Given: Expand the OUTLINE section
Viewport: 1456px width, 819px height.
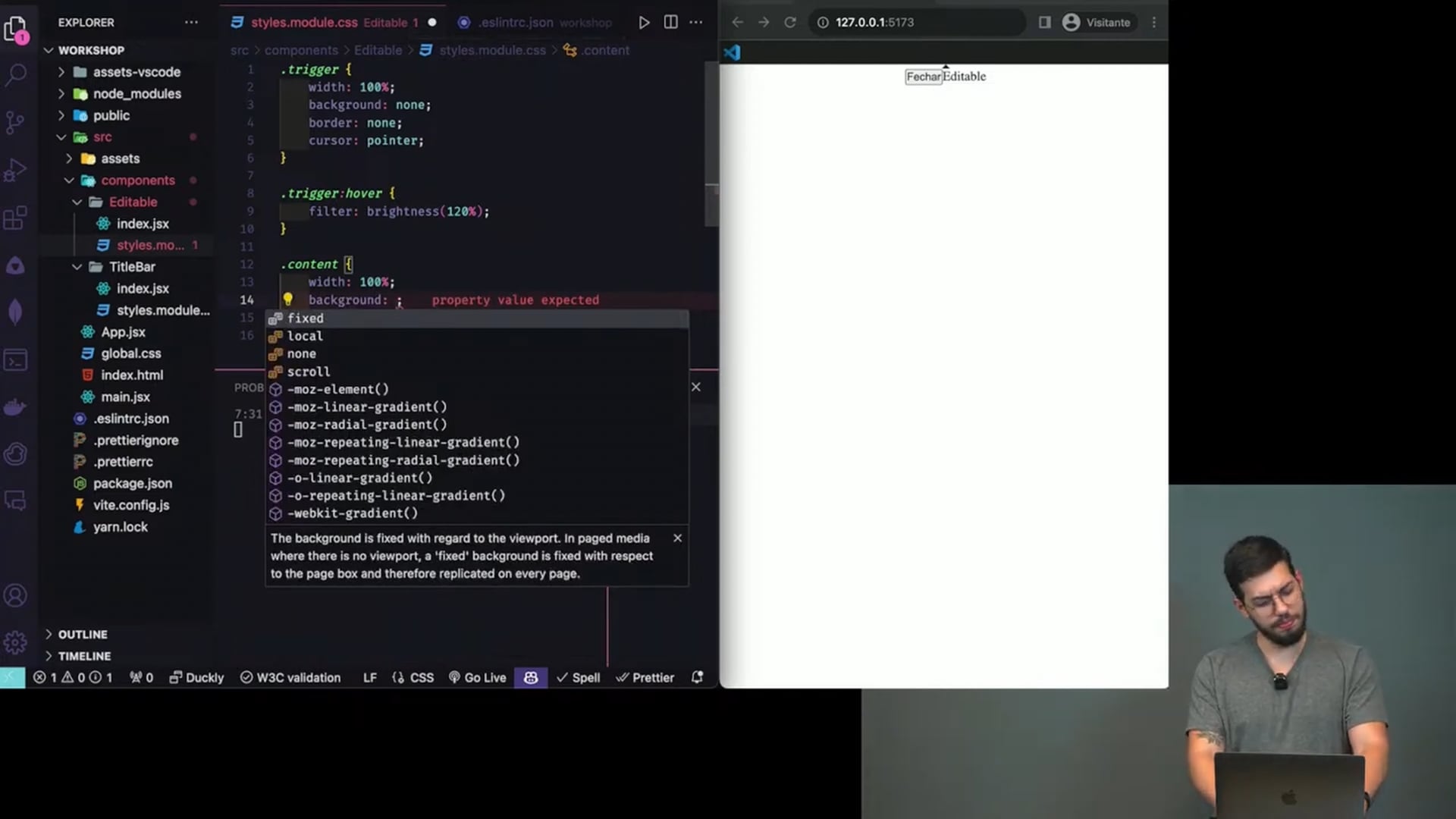Looking at the screenshot, I should (82, 634).
